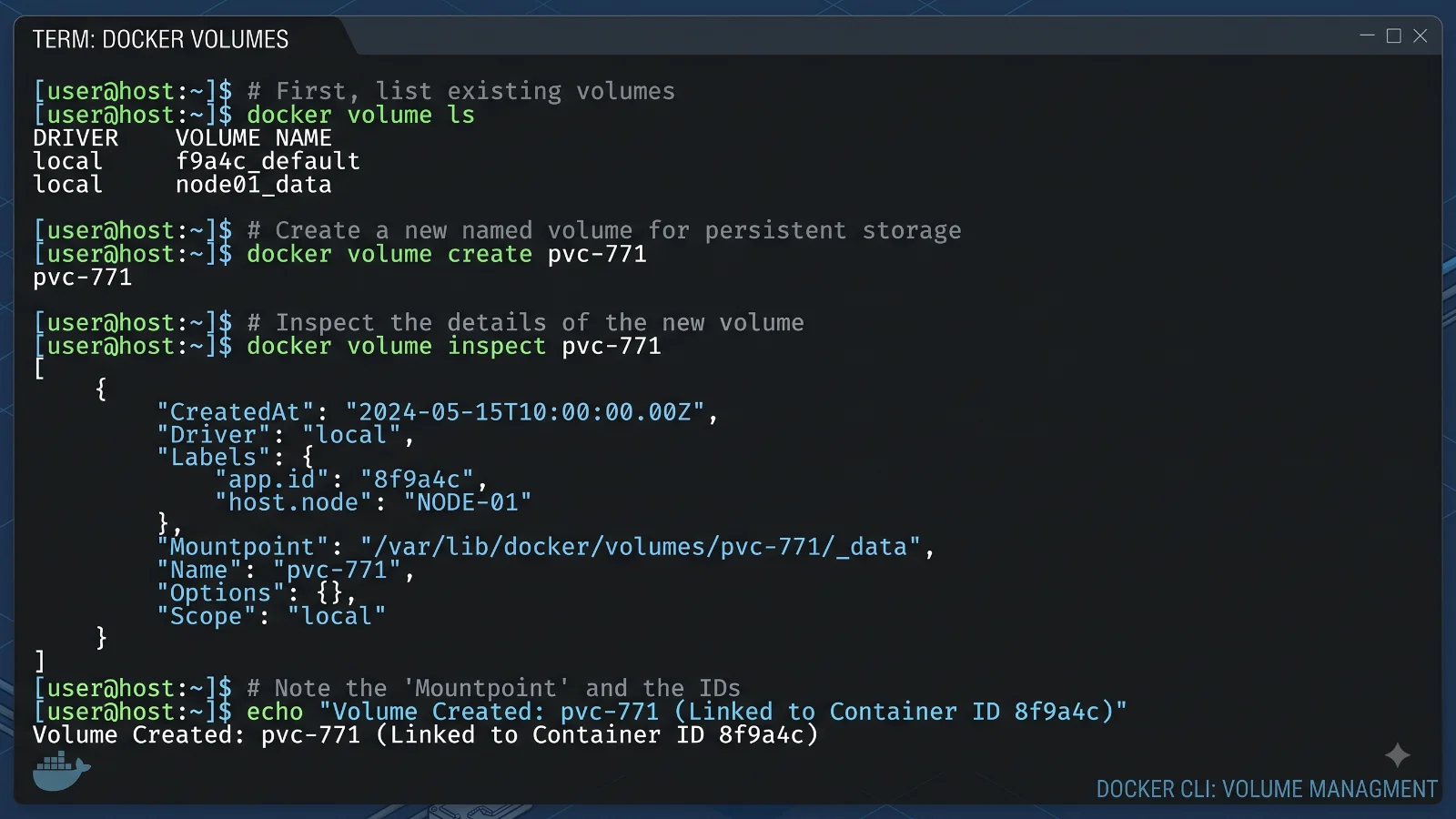The width and height of the screenshot is (1456, 819).
Task: Click the 'docker volume create pvc-771' command
Action: click(447, 254)
